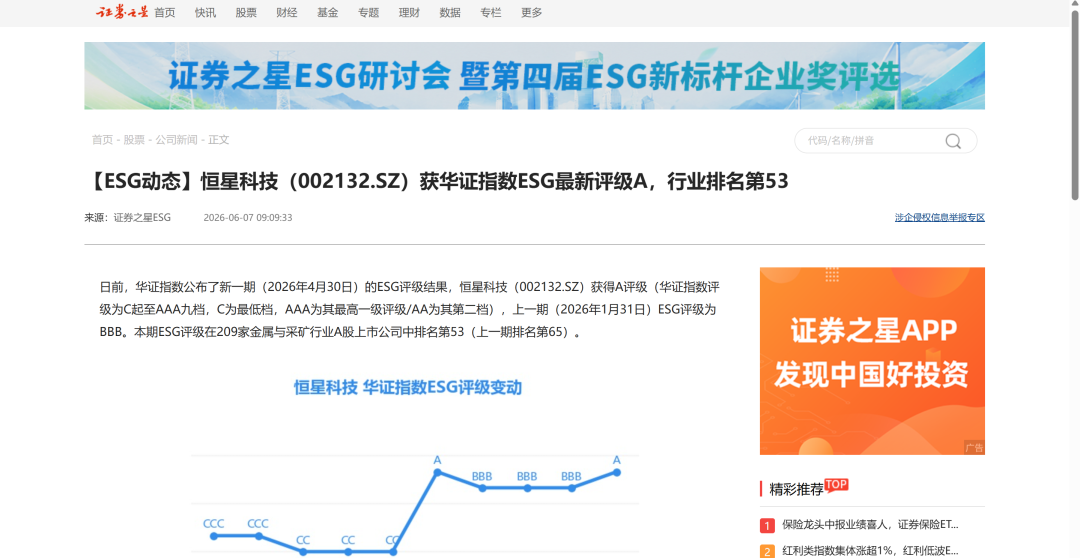1080x558 pixels.
Task: Open the 专栏 nav menu item
Action: click(x=490, y=12)
